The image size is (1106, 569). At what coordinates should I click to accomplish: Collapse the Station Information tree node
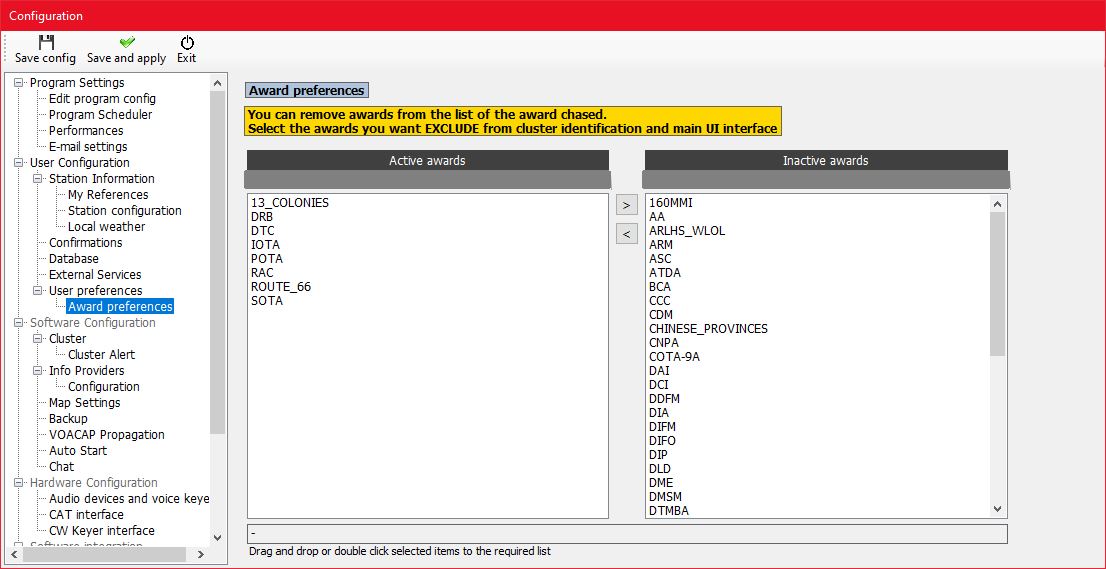click(x=38, y=178)
